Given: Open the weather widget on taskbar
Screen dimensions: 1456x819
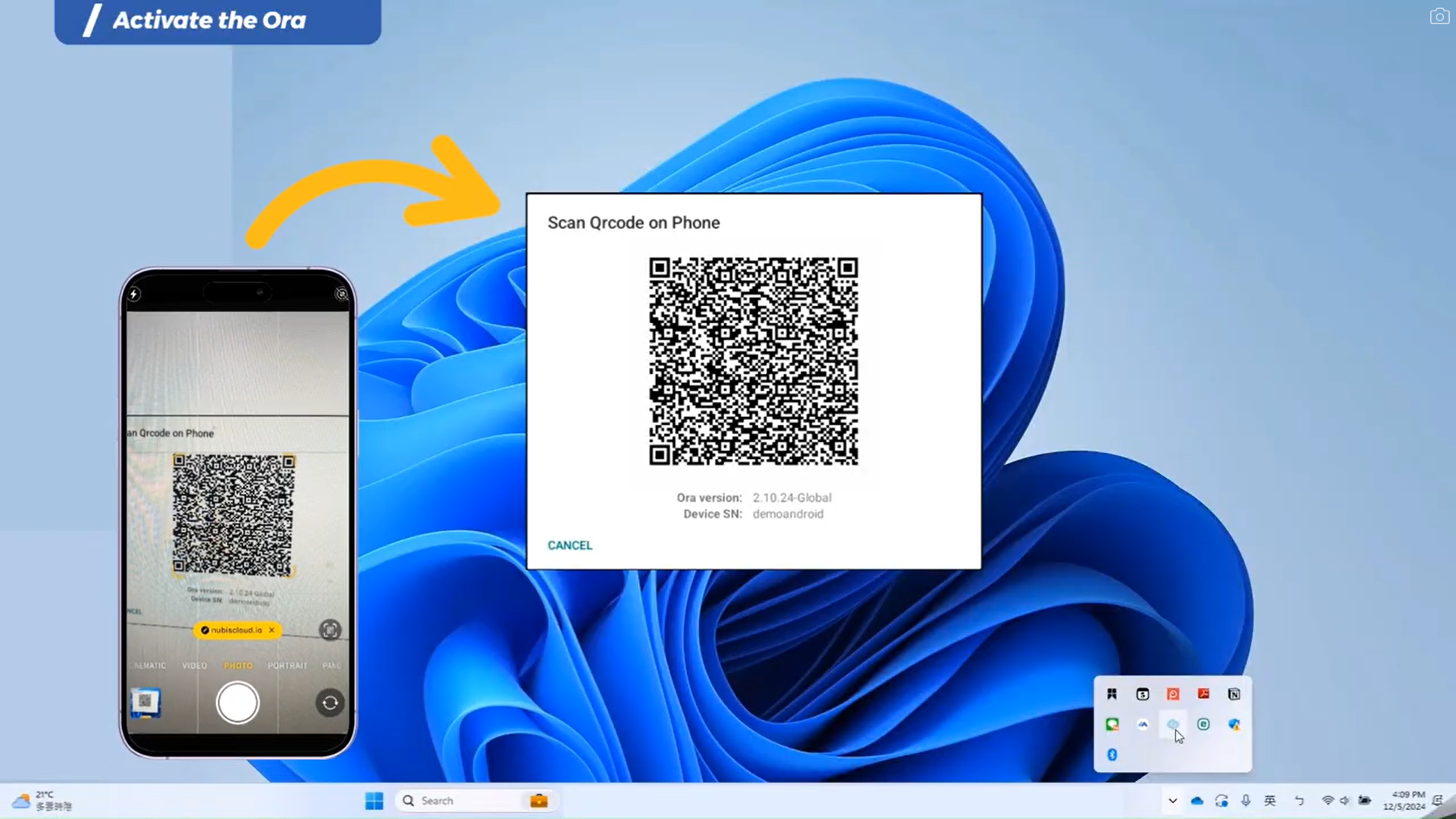Looking at the screenshot, I should [x=42, y=801].
